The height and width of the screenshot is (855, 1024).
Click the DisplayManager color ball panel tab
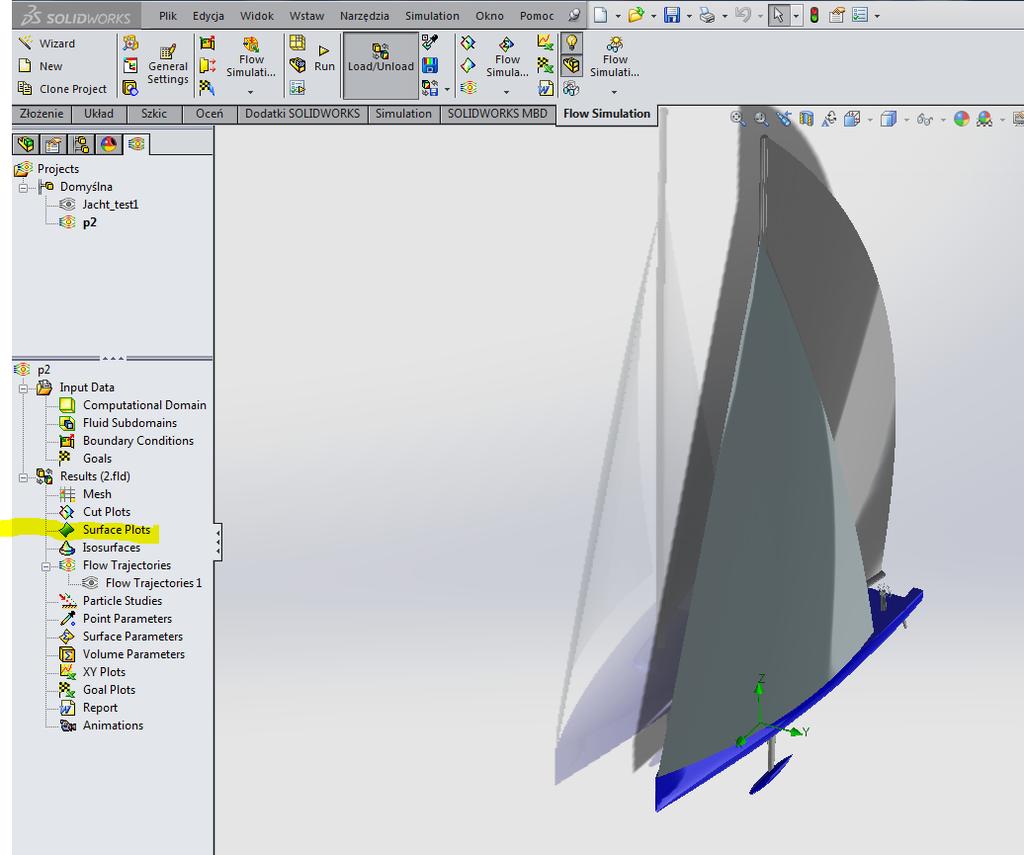tap(108, 144)
